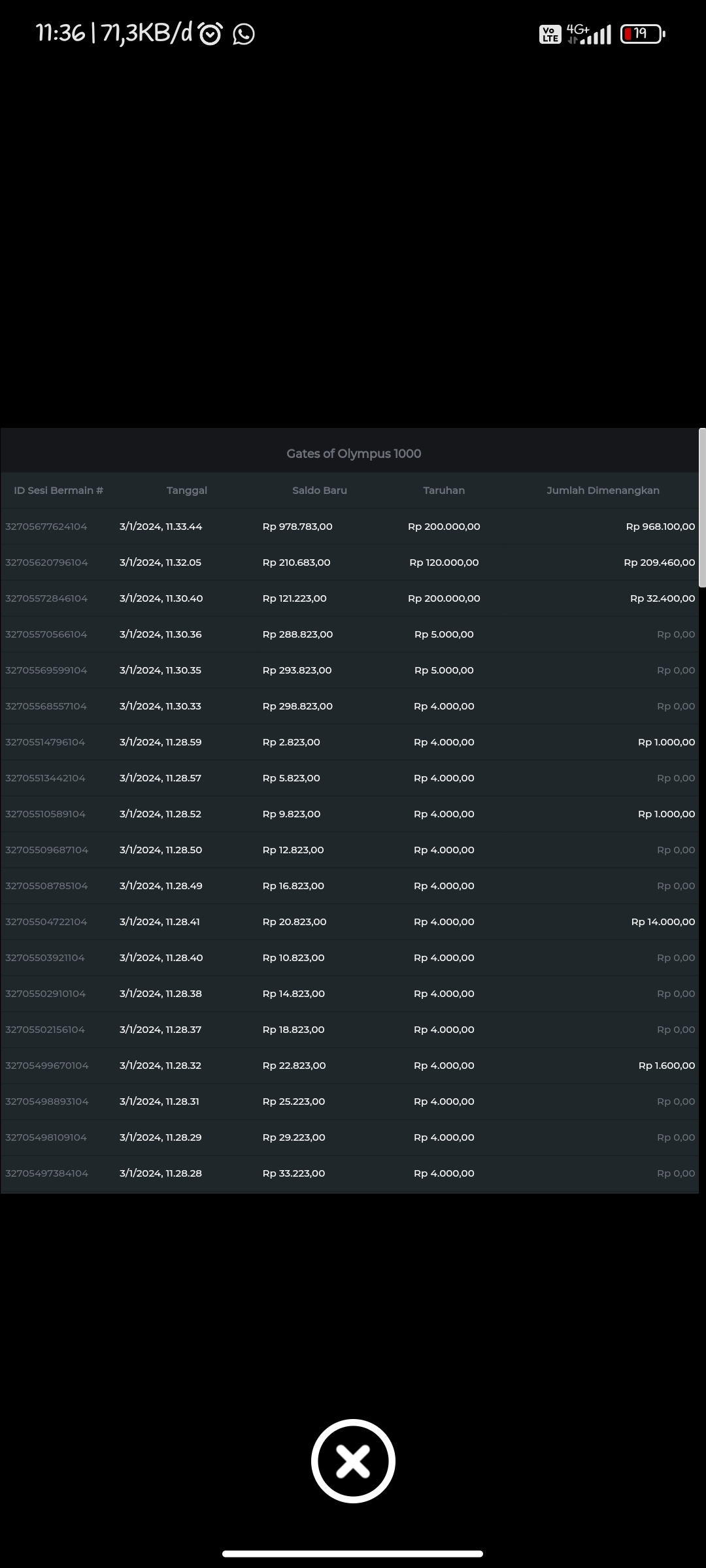Click the vertical scrollbar of the history table
706x1568 pixels.
(702, 508)
